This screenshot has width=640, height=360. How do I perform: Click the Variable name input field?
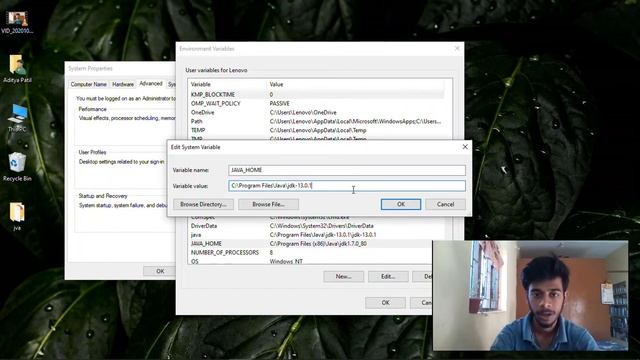point(347,170)
